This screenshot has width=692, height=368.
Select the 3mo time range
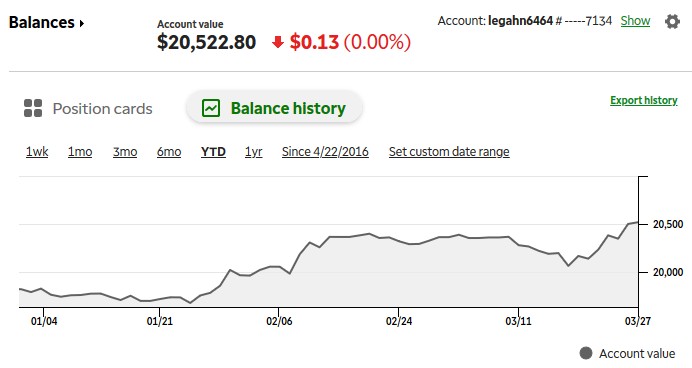(x=125, y=152)
